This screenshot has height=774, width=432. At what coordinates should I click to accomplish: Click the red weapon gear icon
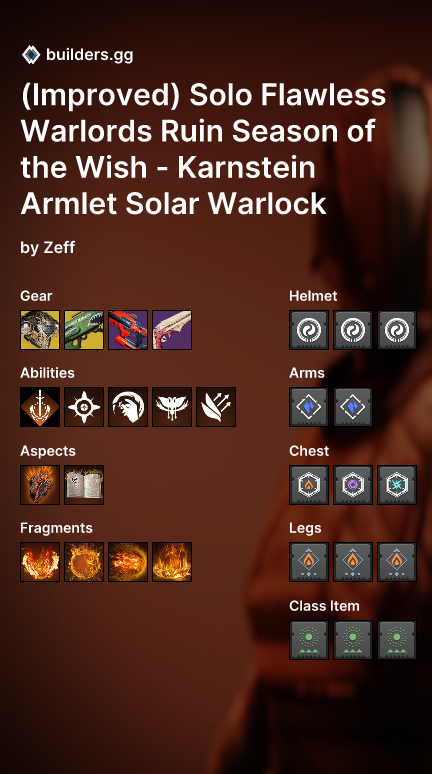tap(128, 330)
